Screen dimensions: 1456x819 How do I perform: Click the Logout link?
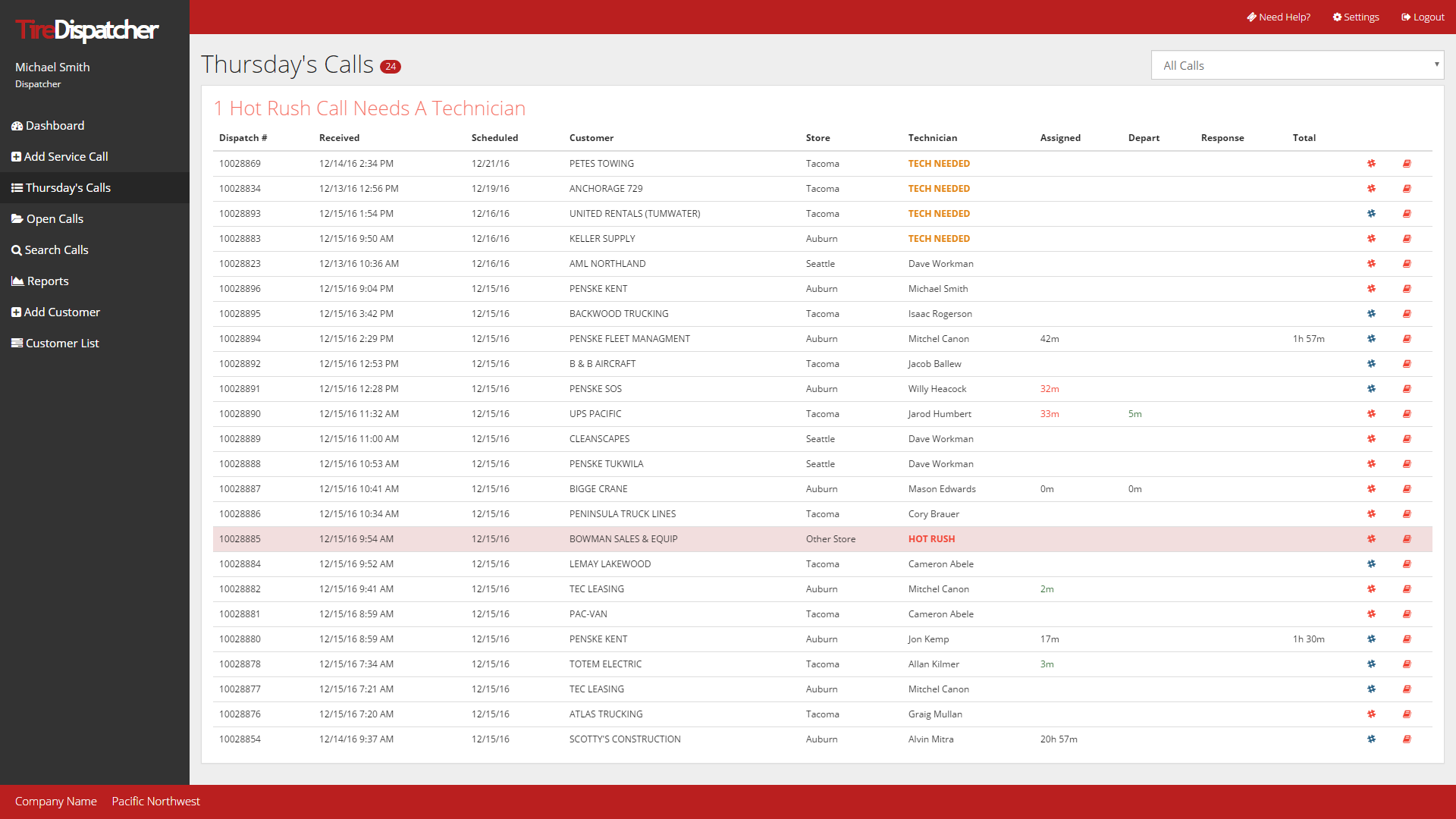point(1423,17)
